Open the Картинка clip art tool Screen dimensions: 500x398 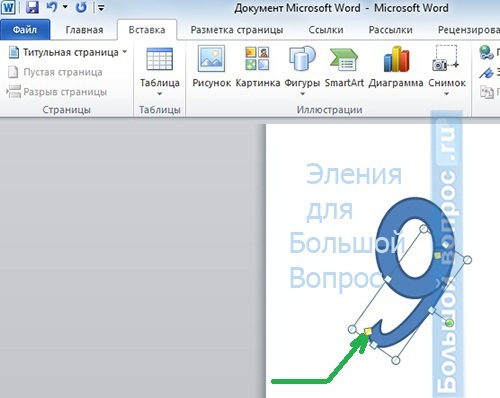(257, 59)
